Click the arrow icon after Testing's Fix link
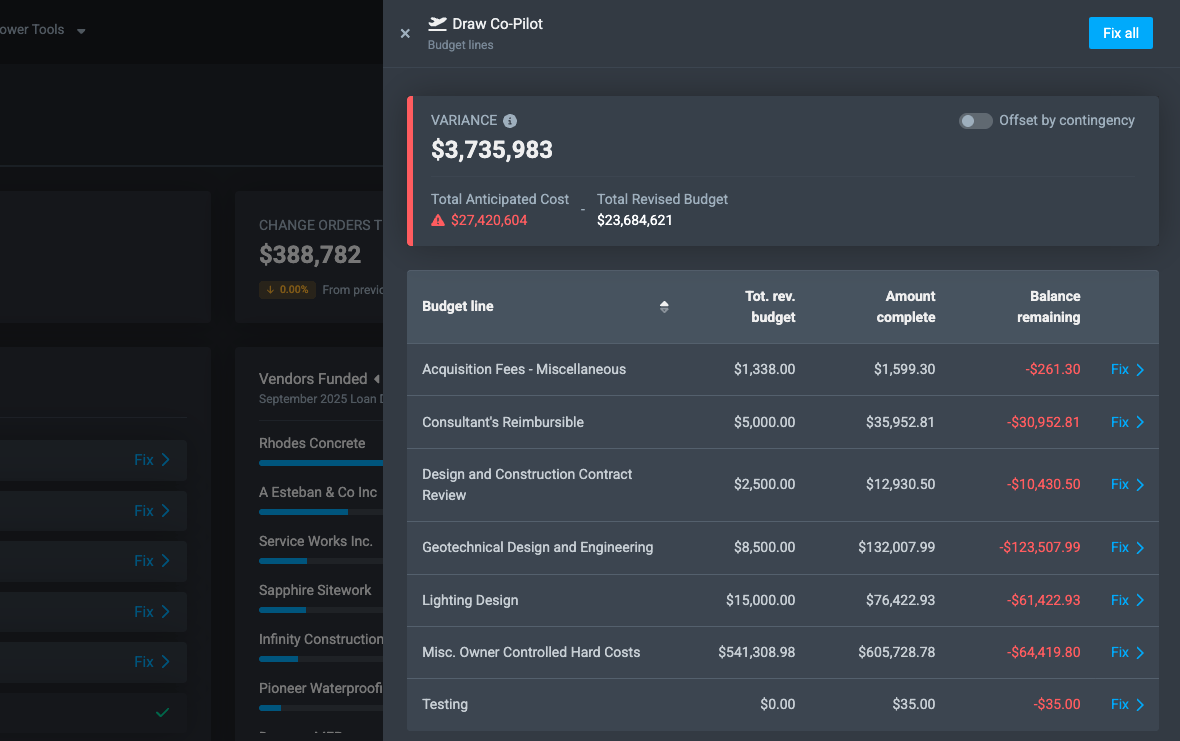Image resolution: width=1180 pixels, height=741 pixels. tap(1141, 704)
